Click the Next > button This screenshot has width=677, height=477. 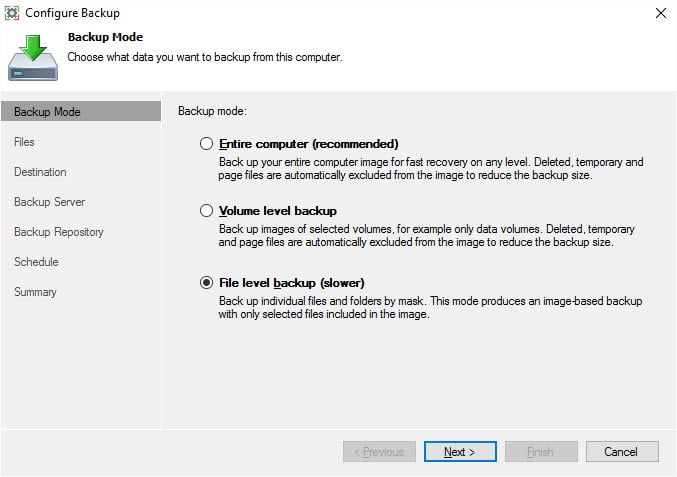[x=460, y=452]
